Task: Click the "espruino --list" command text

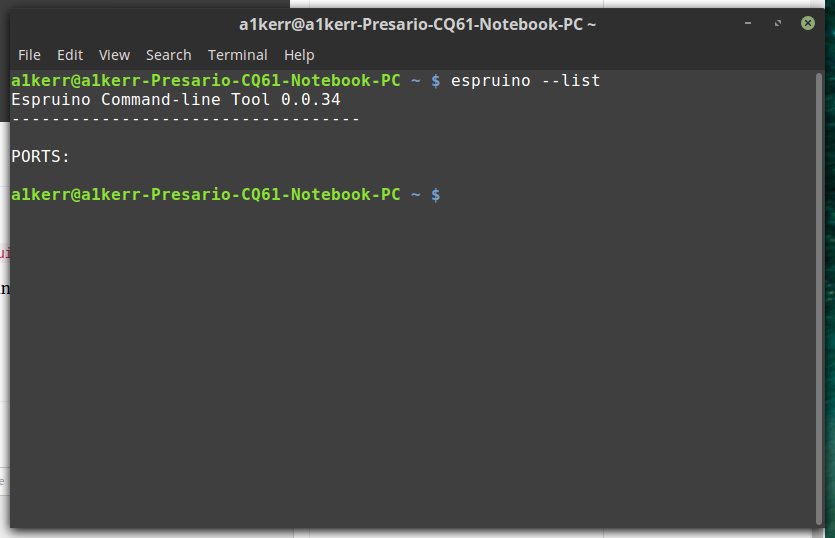Action: coord(526,80)
